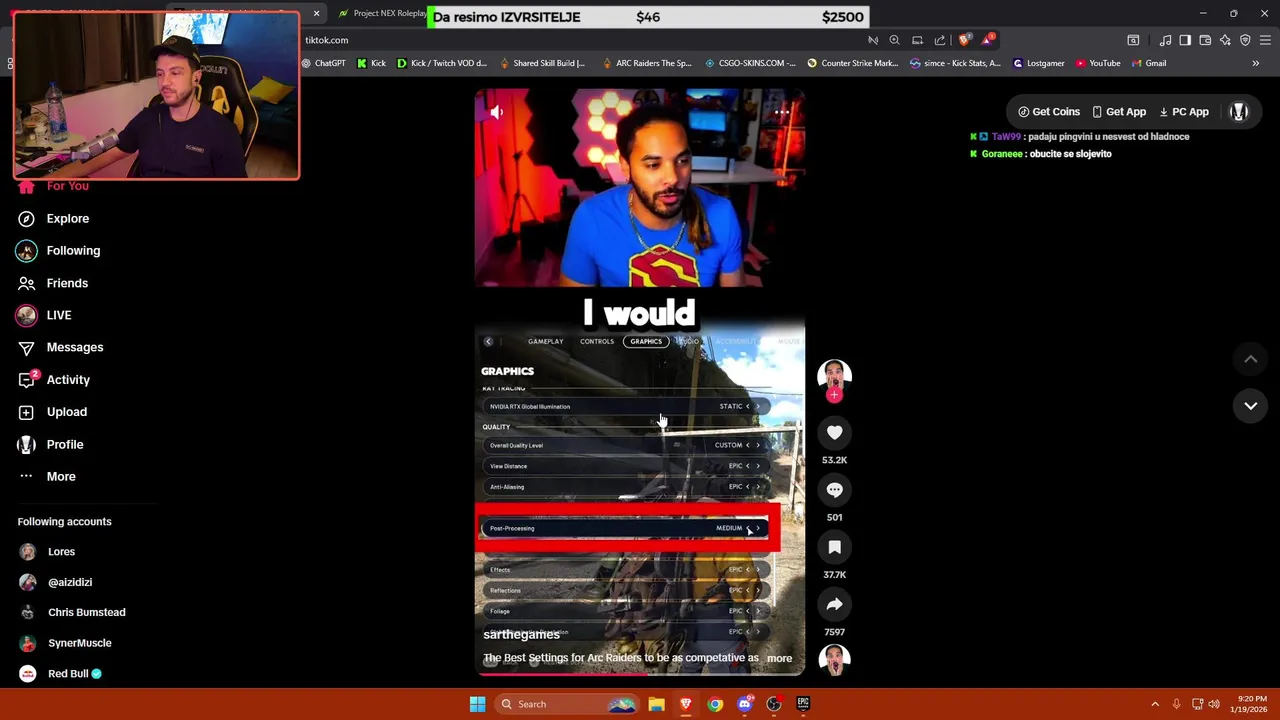Click the PC App download button
Image resolution: width=1280 pixels, height=720 pixels.
(x=1184, y=112)
